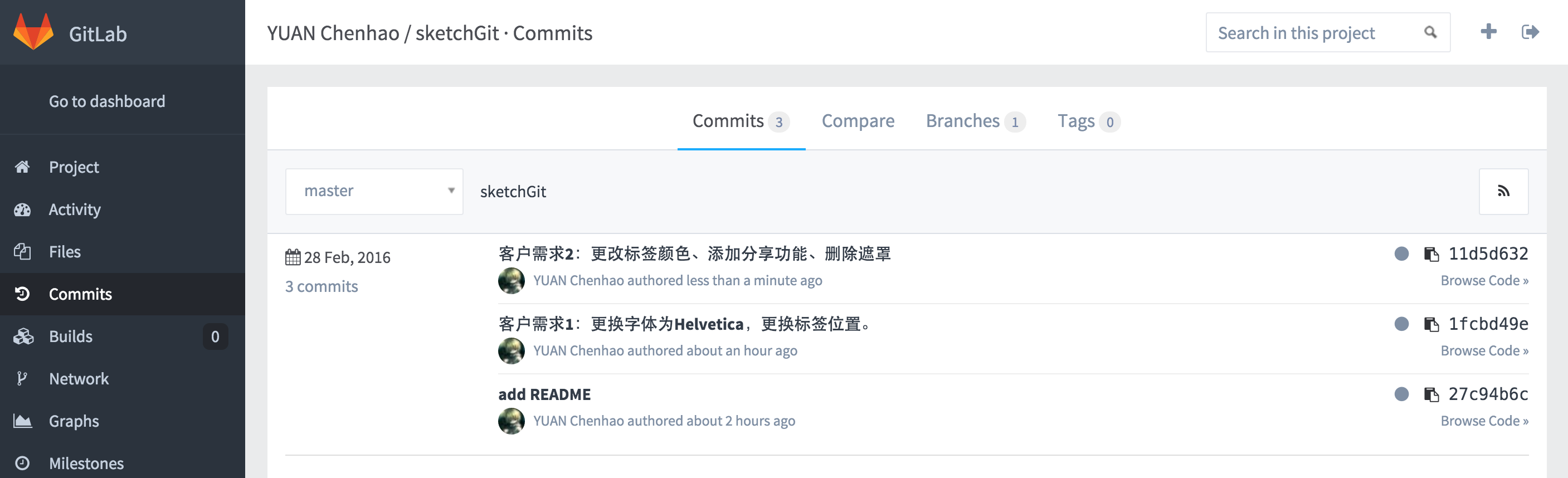Click the sign out arrow icon
Screen dimensions: 1568x478
point(1530,32)
